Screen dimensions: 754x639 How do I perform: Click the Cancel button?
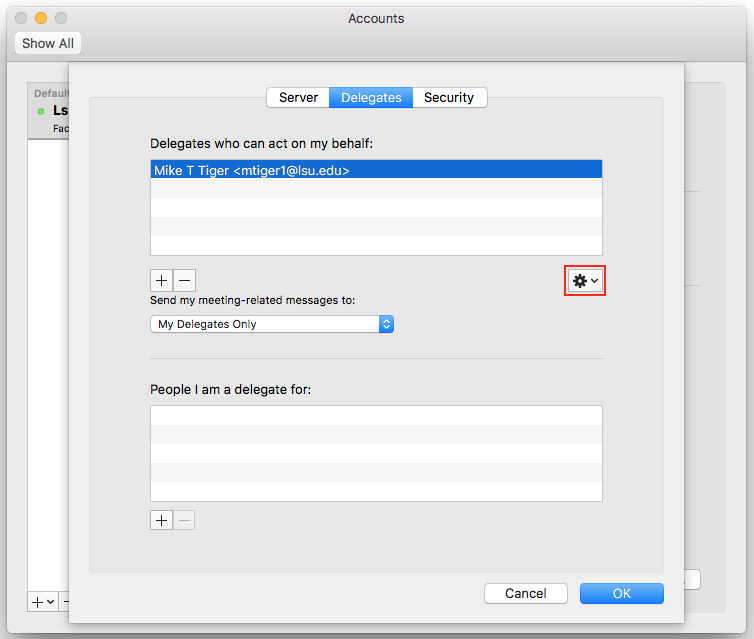click(526, 593)
